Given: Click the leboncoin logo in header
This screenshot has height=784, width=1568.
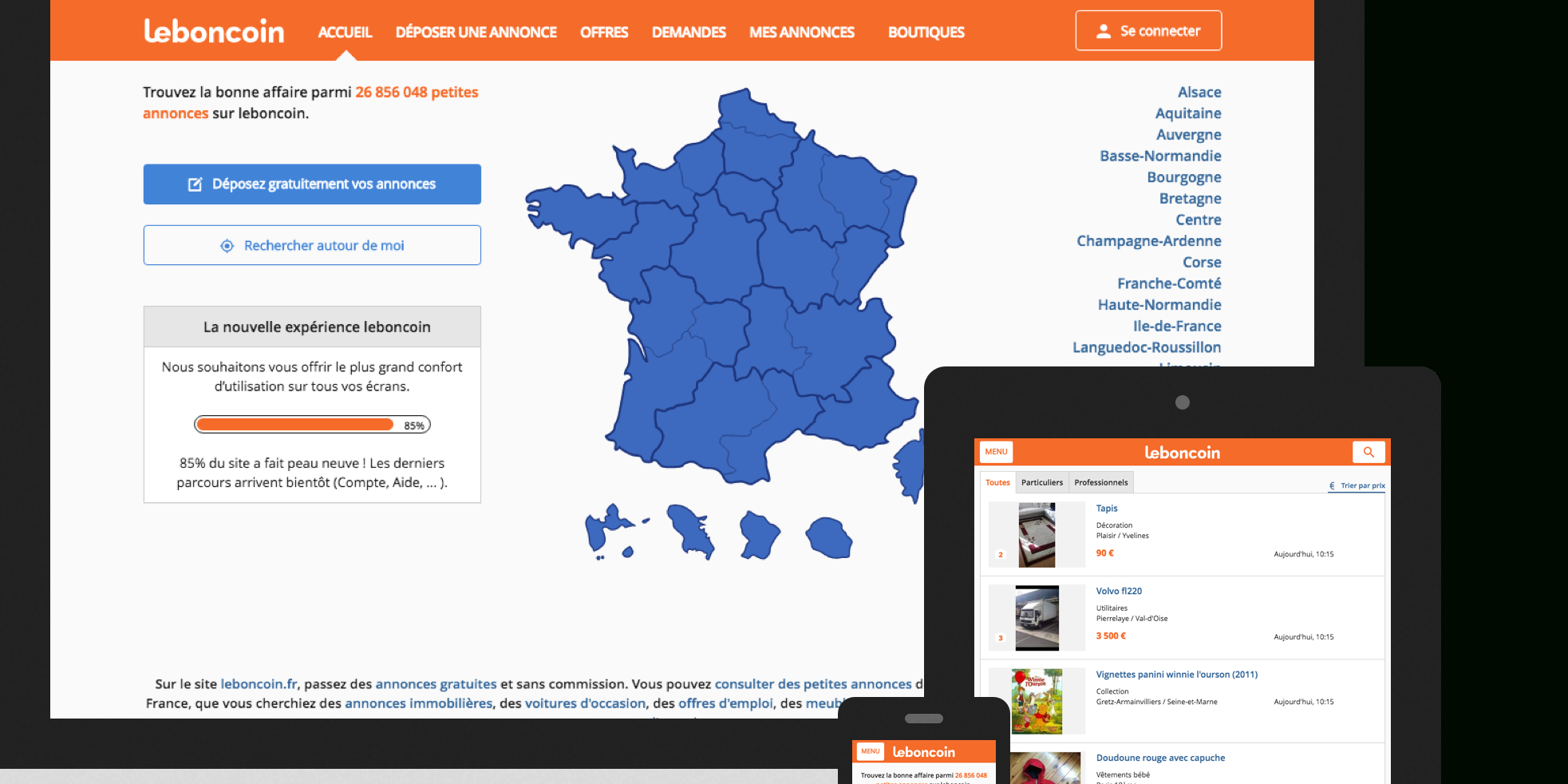Looking at the screenshot, I should click(214, 31).
